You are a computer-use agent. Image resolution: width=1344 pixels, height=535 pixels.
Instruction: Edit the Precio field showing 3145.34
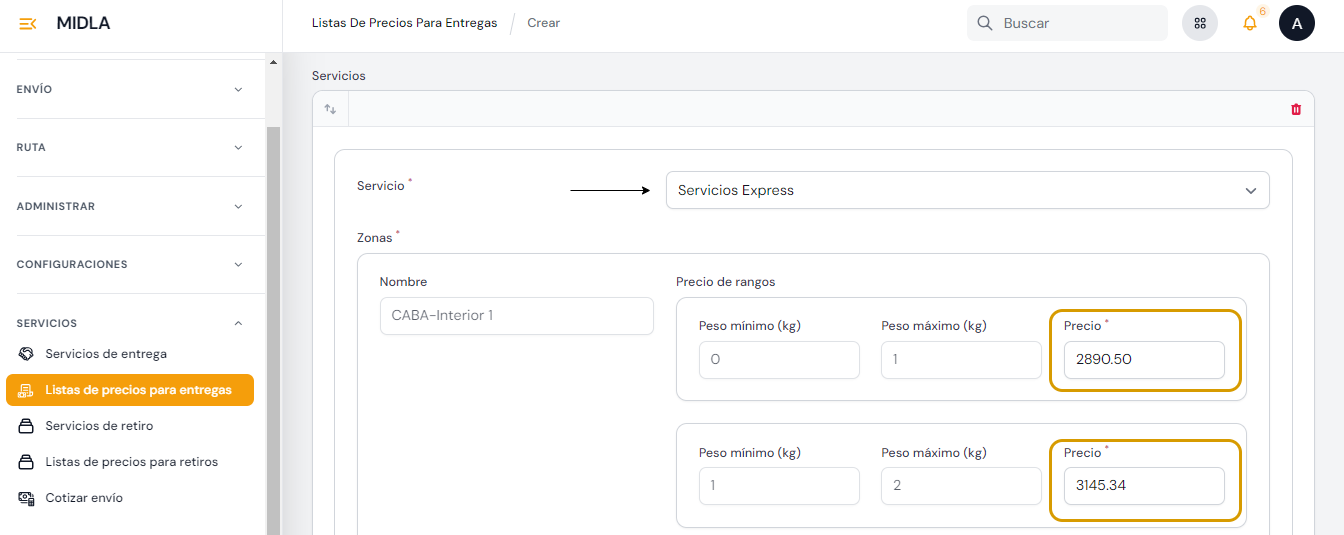coord(1144,486)
